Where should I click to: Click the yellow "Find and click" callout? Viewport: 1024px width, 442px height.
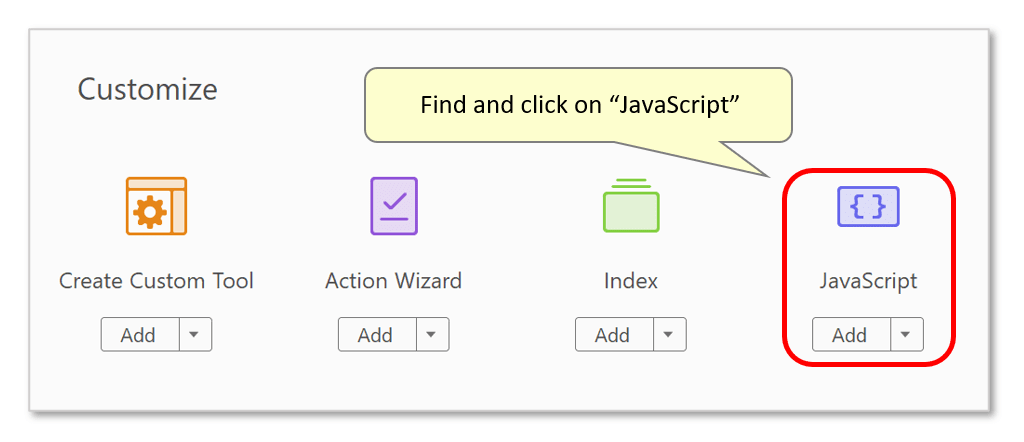point(578,105)
